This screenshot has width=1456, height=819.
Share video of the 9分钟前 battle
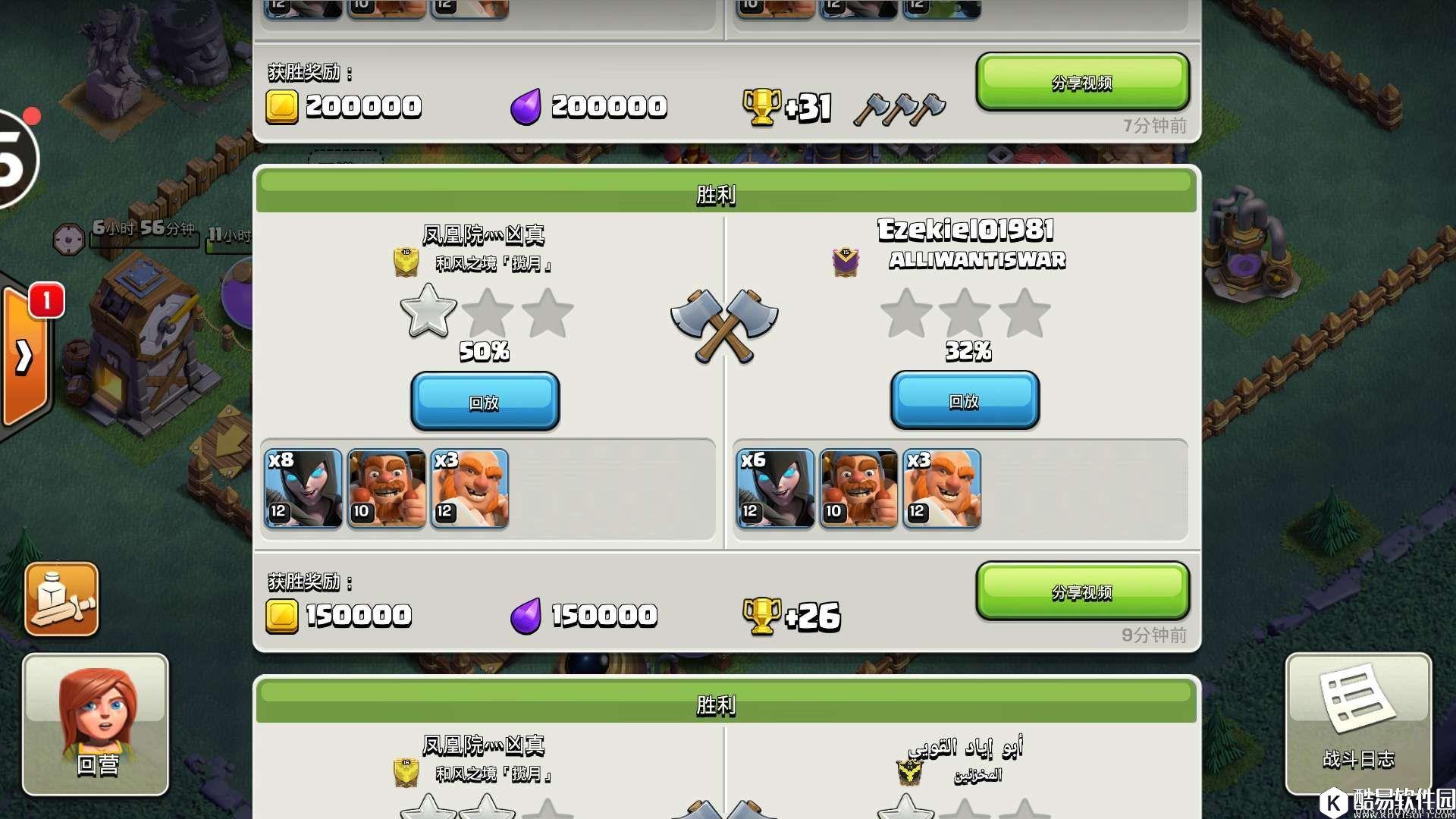[x=1082, y=591]
